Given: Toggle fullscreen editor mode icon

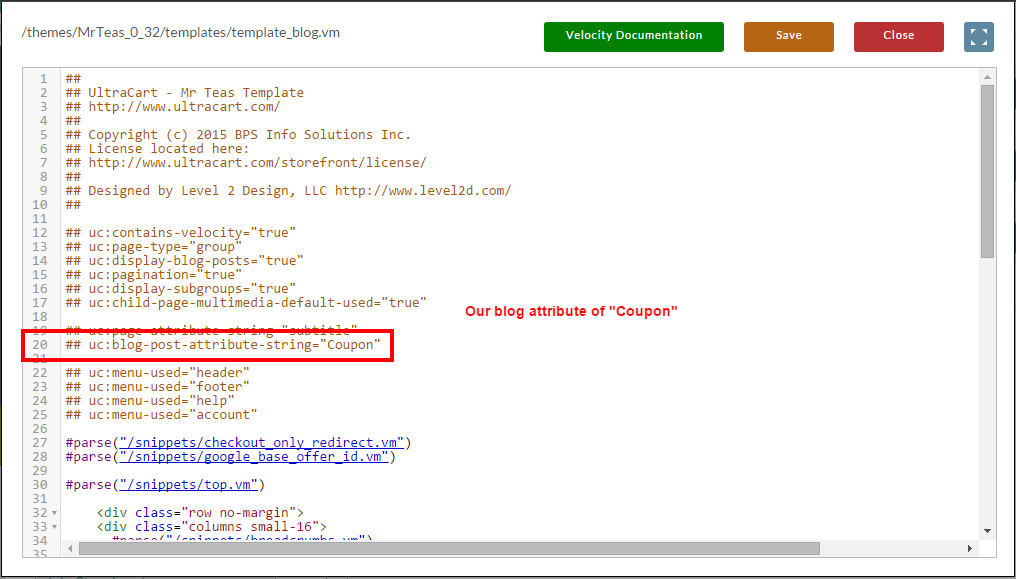Looking at the screenshot, I should point(978,36).
